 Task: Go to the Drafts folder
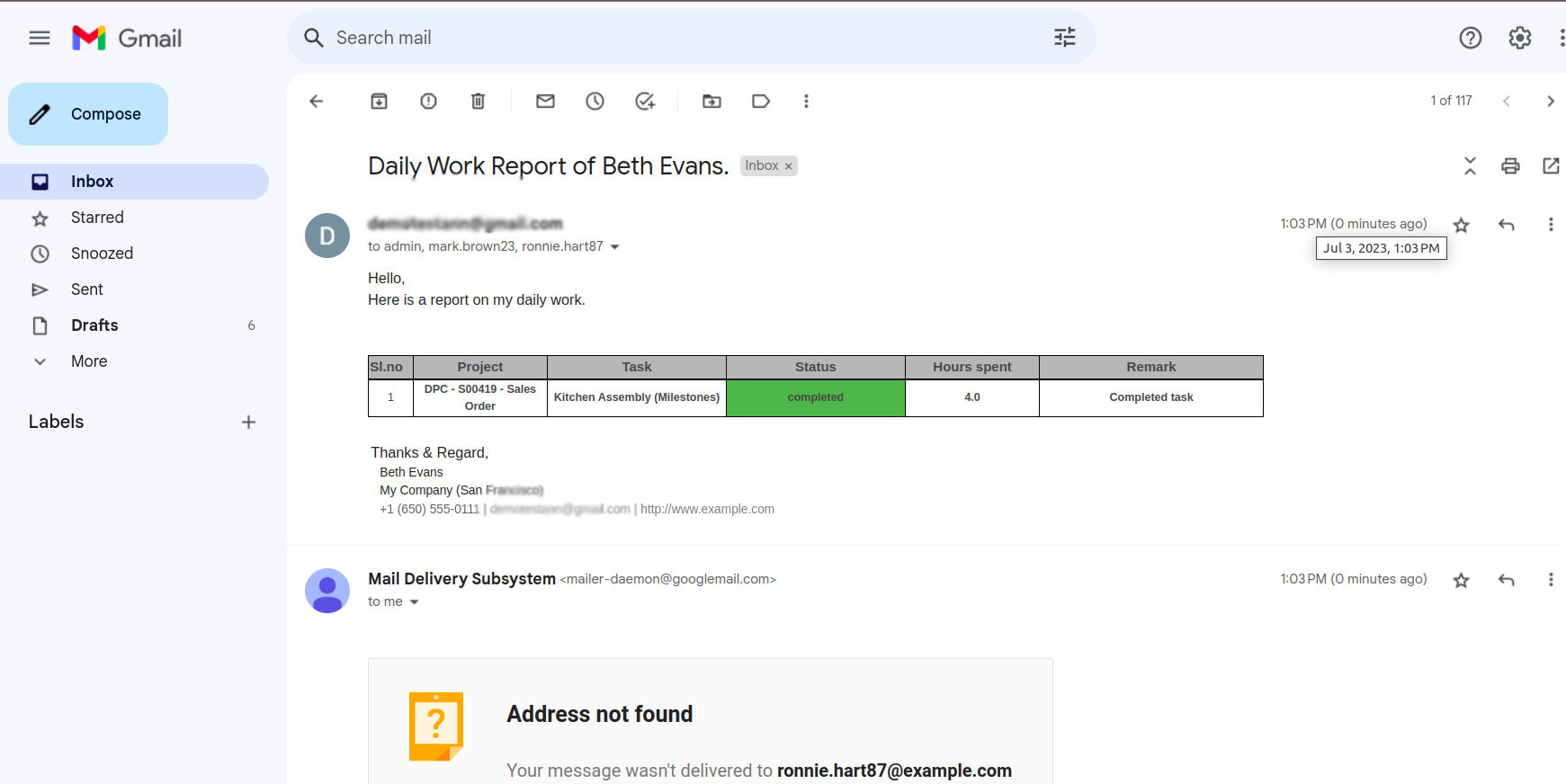pyautogui.click(x=94, y=325)
